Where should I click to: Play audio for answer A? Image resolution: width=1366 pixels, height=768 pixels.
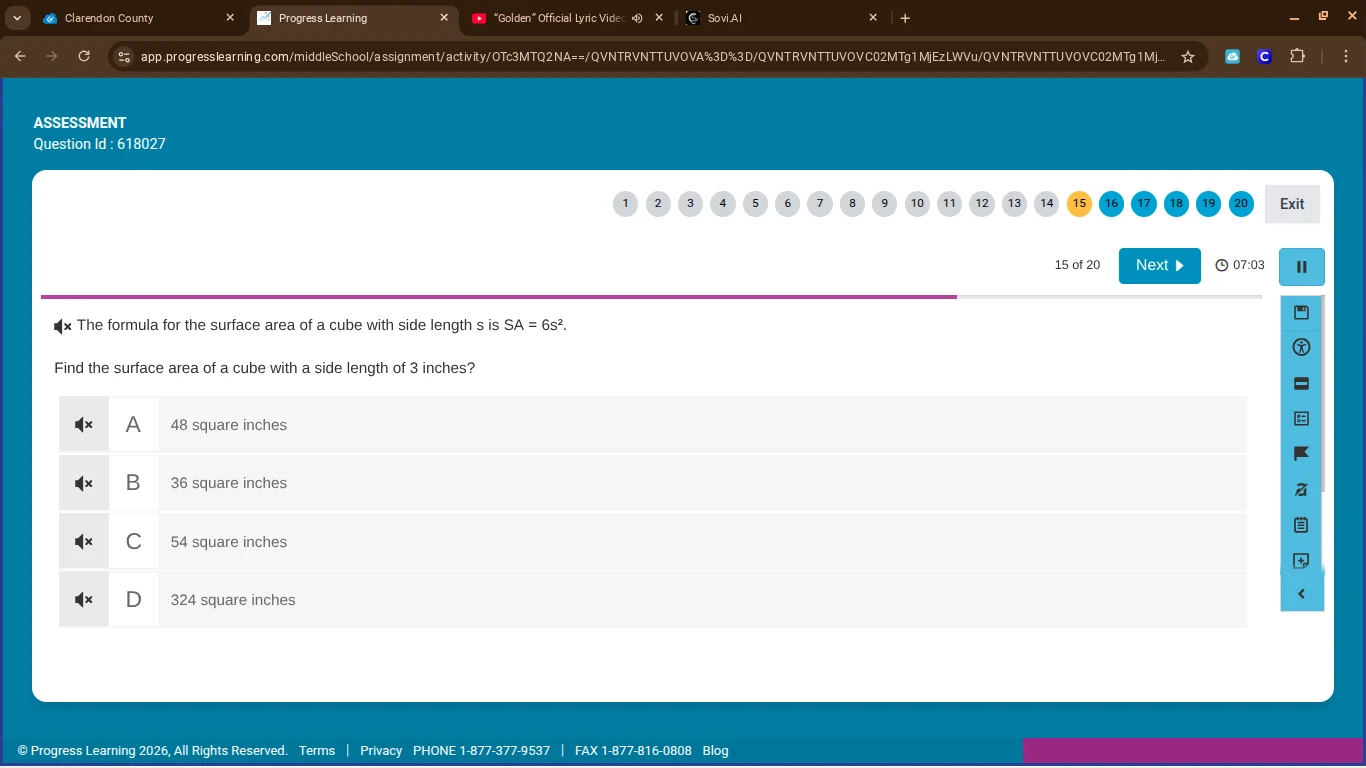84,425
